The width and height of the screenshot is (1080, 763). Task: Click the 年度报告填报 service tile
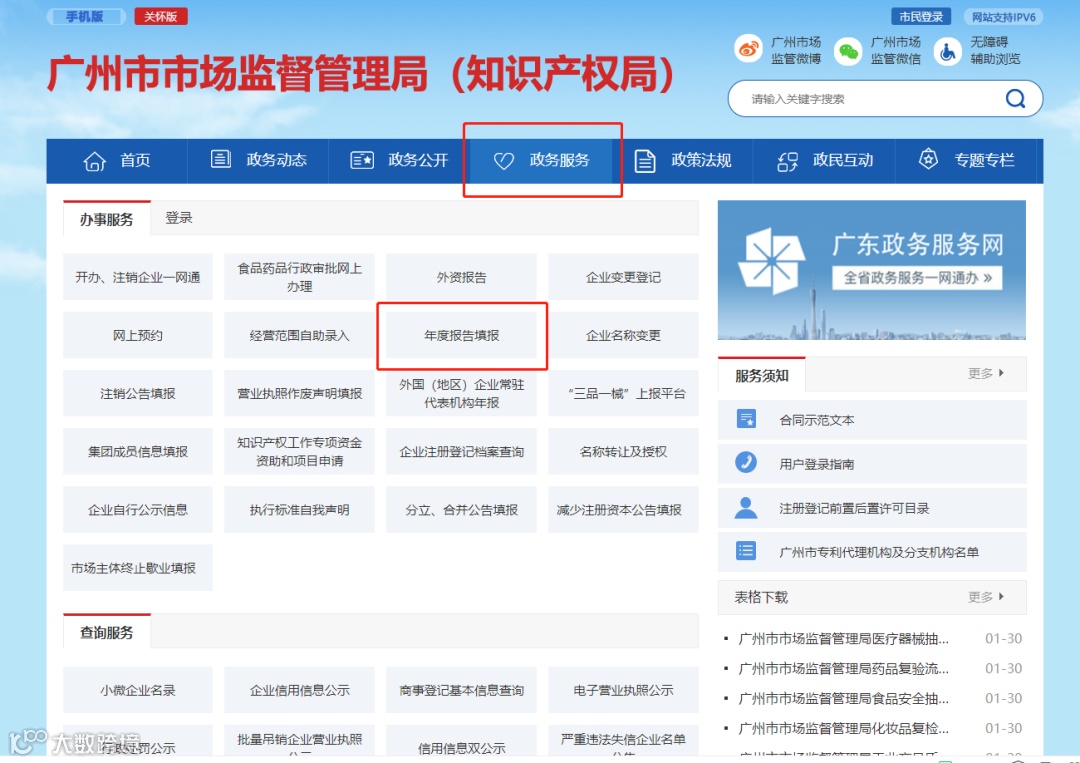461,335
